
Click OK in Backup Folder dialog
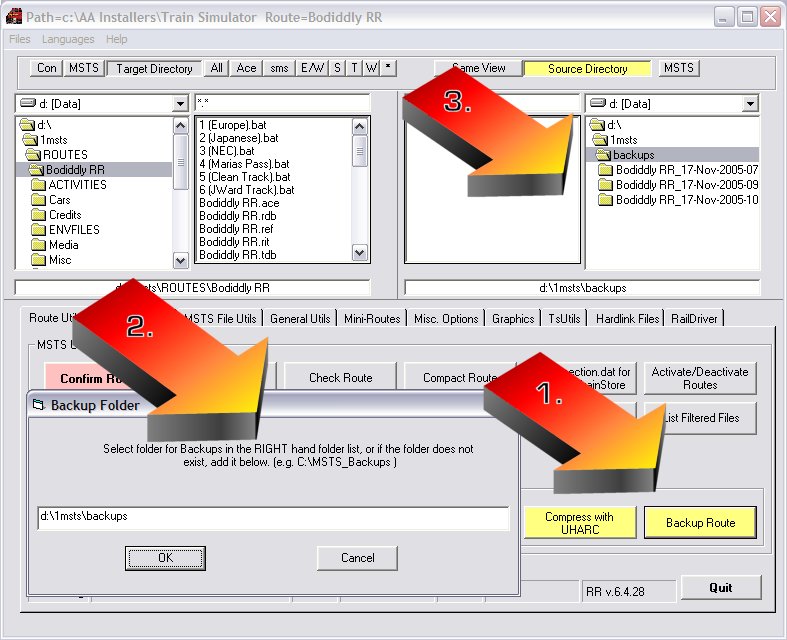pyautogui.click(x=165, y=558)
